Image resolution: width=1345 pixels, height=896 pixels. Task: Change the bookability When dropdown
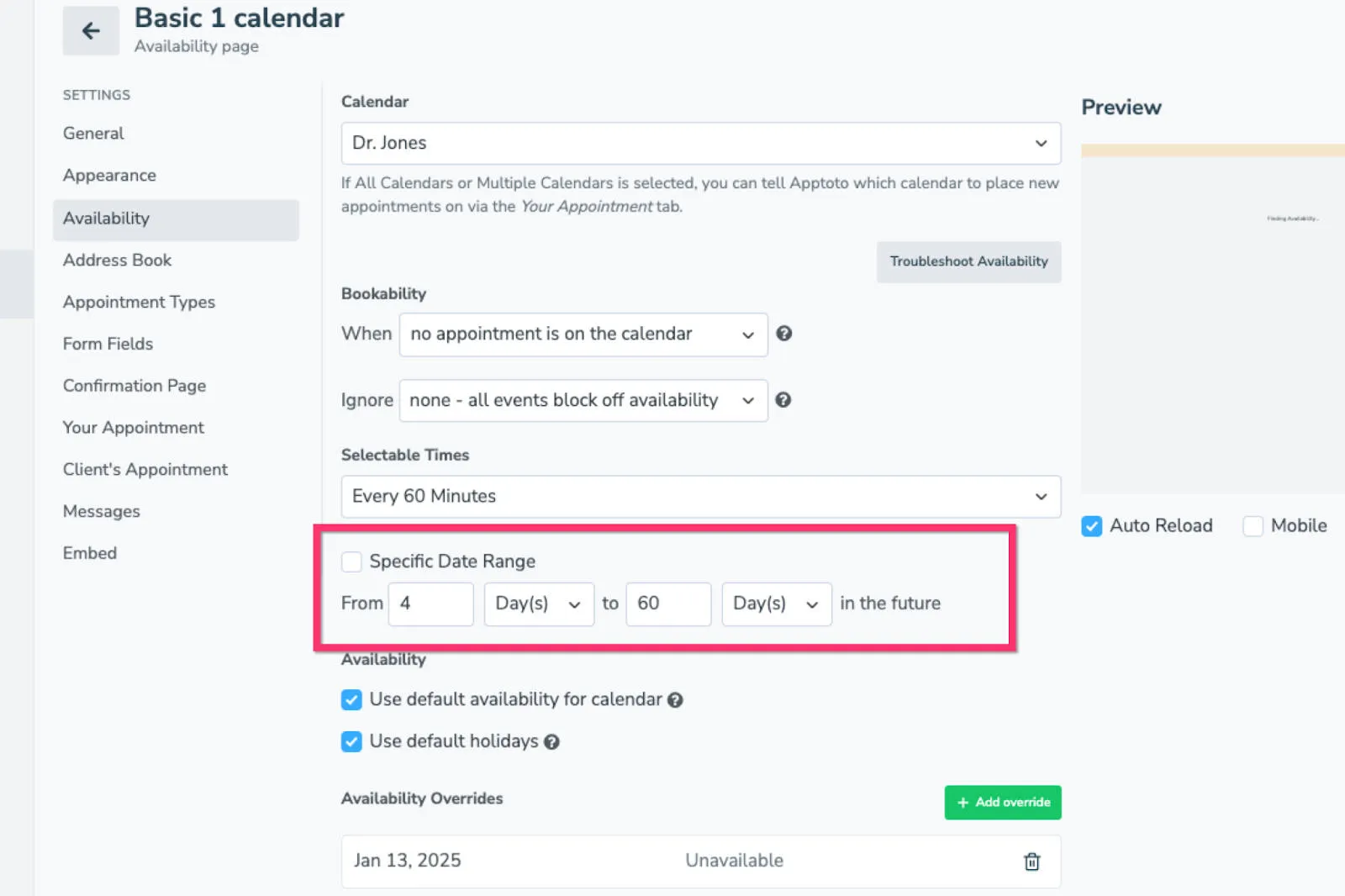[583, 334]
